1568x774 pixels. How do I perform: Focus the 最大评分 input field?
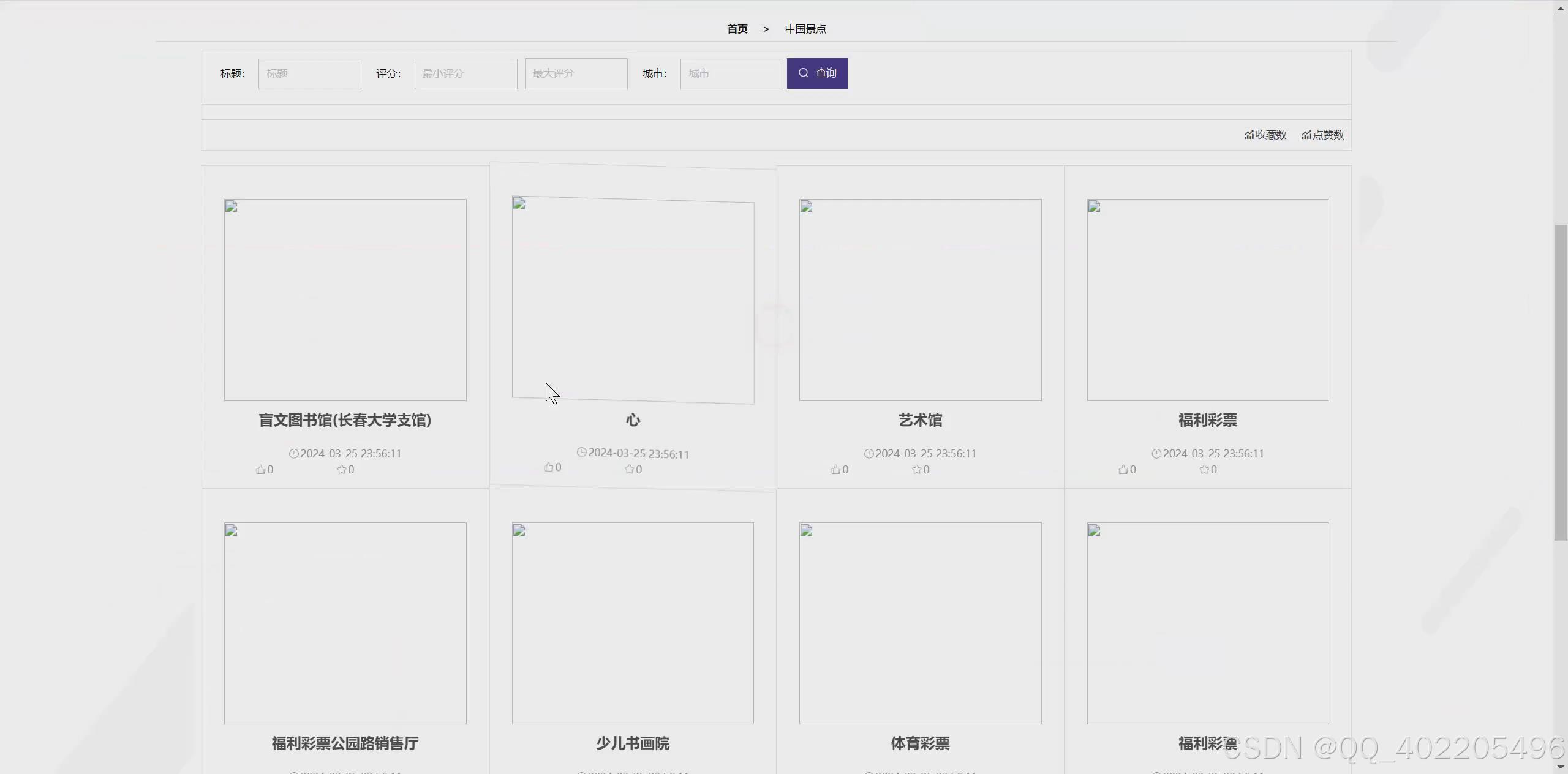click(576, 74)
